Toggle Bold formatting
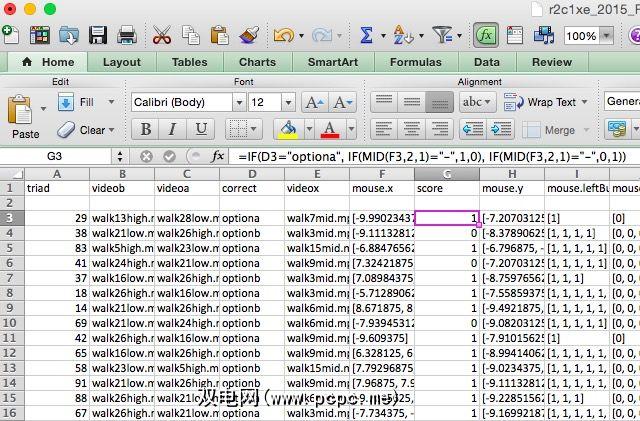This screenshot has height=421, width=640. click(145, 129)
